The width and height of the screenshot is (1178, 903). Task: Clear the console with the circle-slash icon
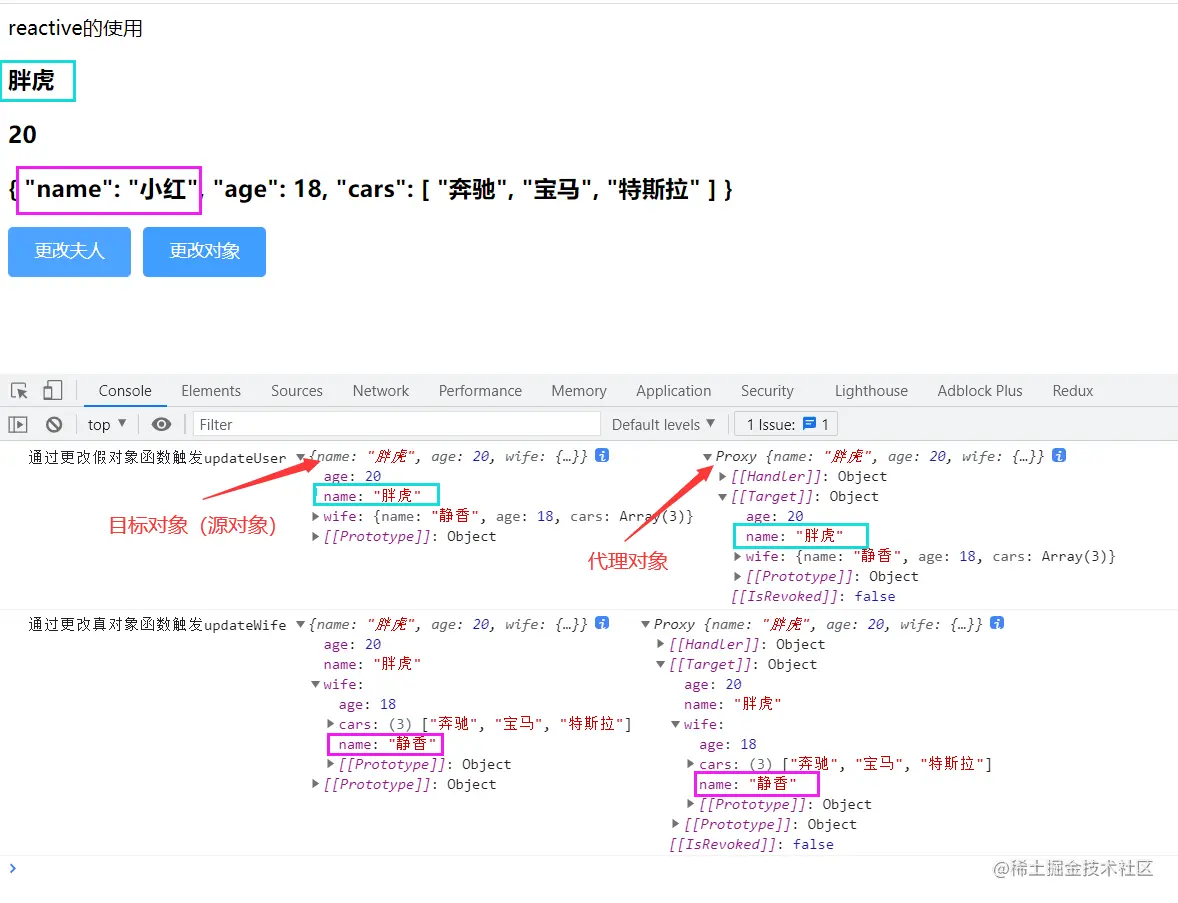coord(54,424)
